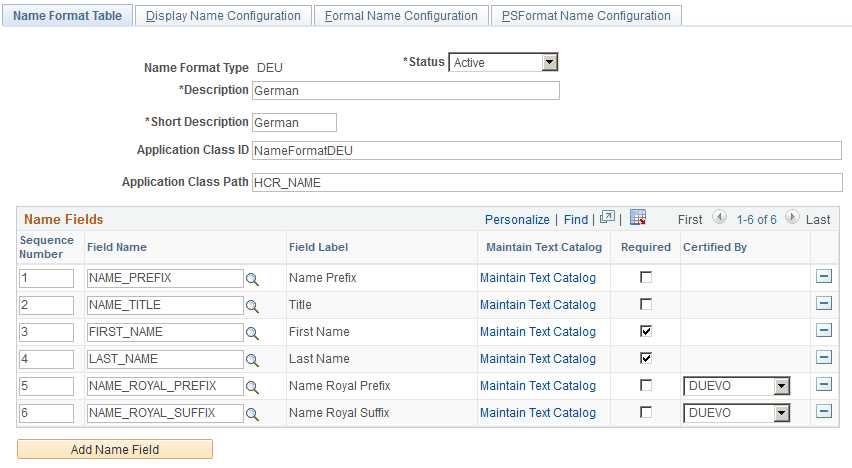Go to First page link
This screenshot has height=468, width=852.
tap(690, 220)
